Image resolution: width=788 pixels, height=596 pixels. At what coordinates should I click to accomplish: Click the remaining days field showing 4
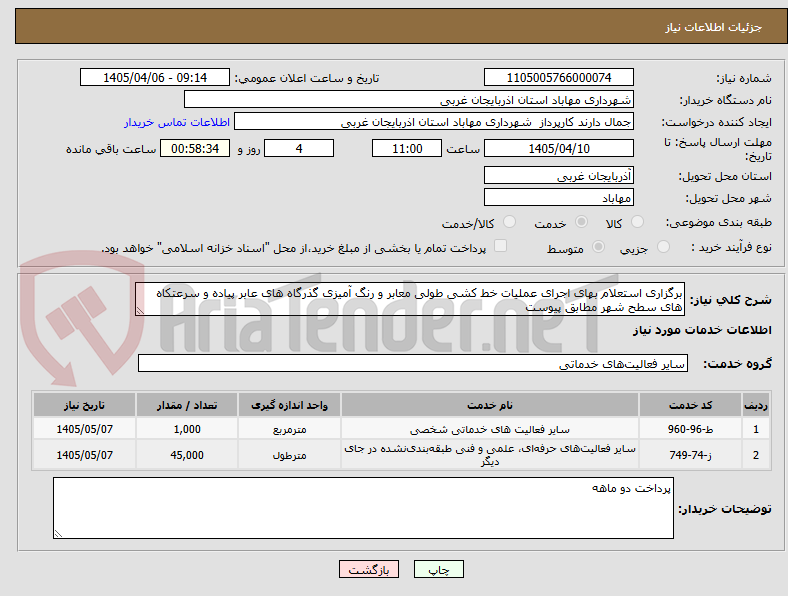click(x=299, y=148)
